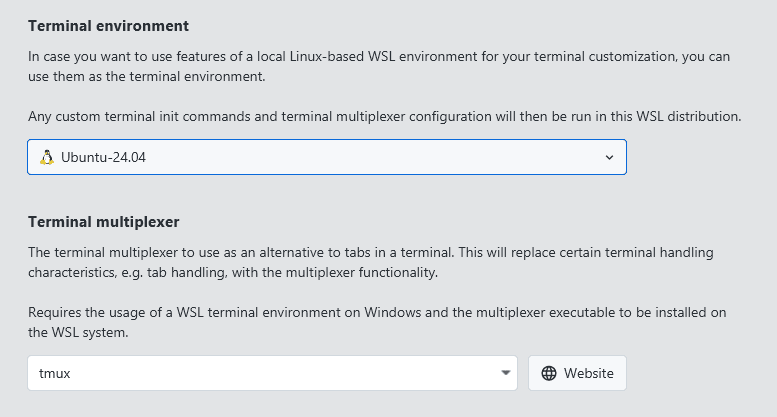The image size is (777, 417).
Task: Click the Tux penguin icon in distribution selector
Action: click(x=46, y=157)
